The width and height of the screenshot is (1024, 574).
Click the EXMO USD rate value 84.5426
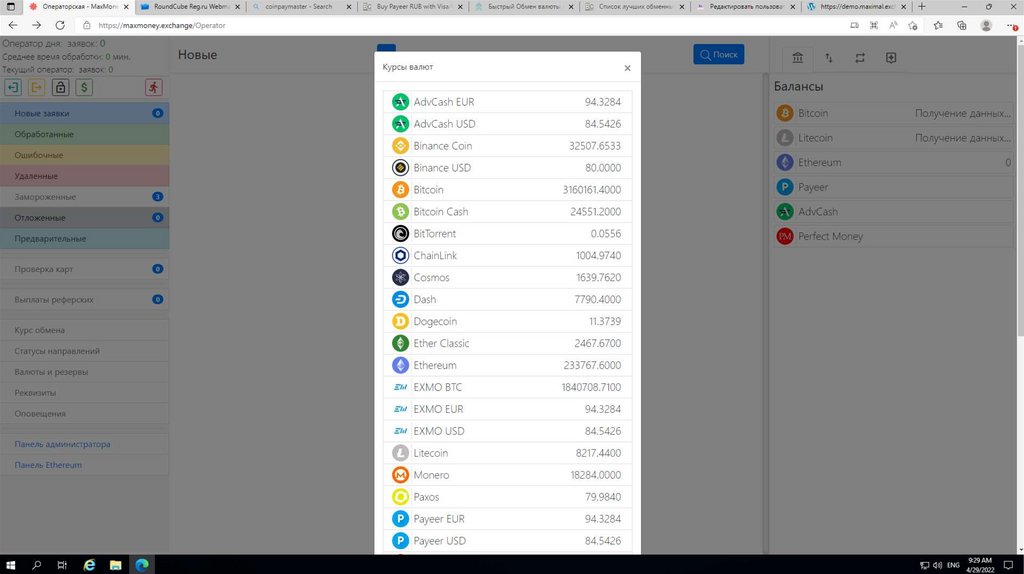click(603, 431)
